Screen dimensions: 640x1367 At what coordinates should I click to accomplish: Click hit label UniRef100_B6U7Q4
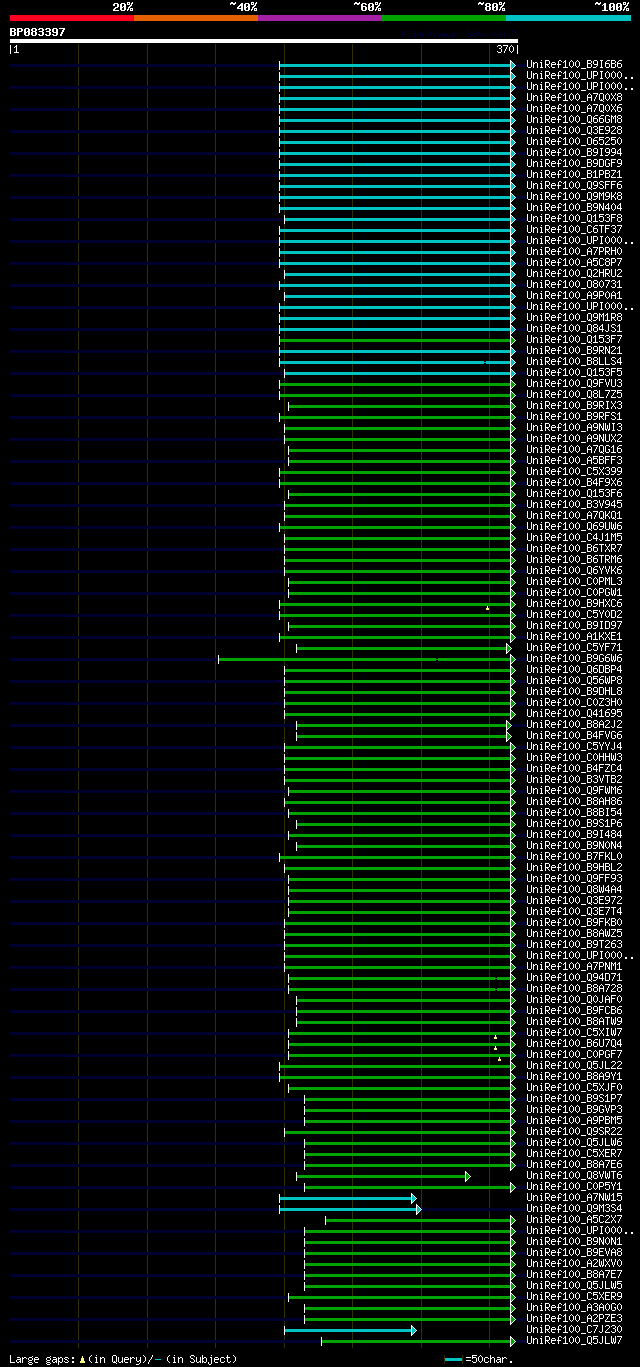coord(574,1044)
